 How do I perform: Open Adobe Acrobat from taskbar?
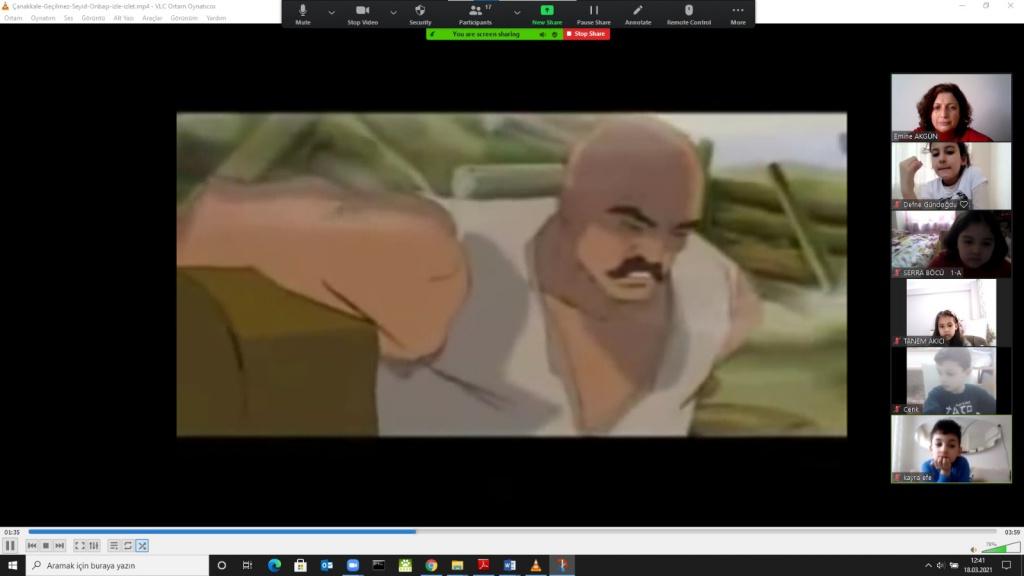(483, 566)
